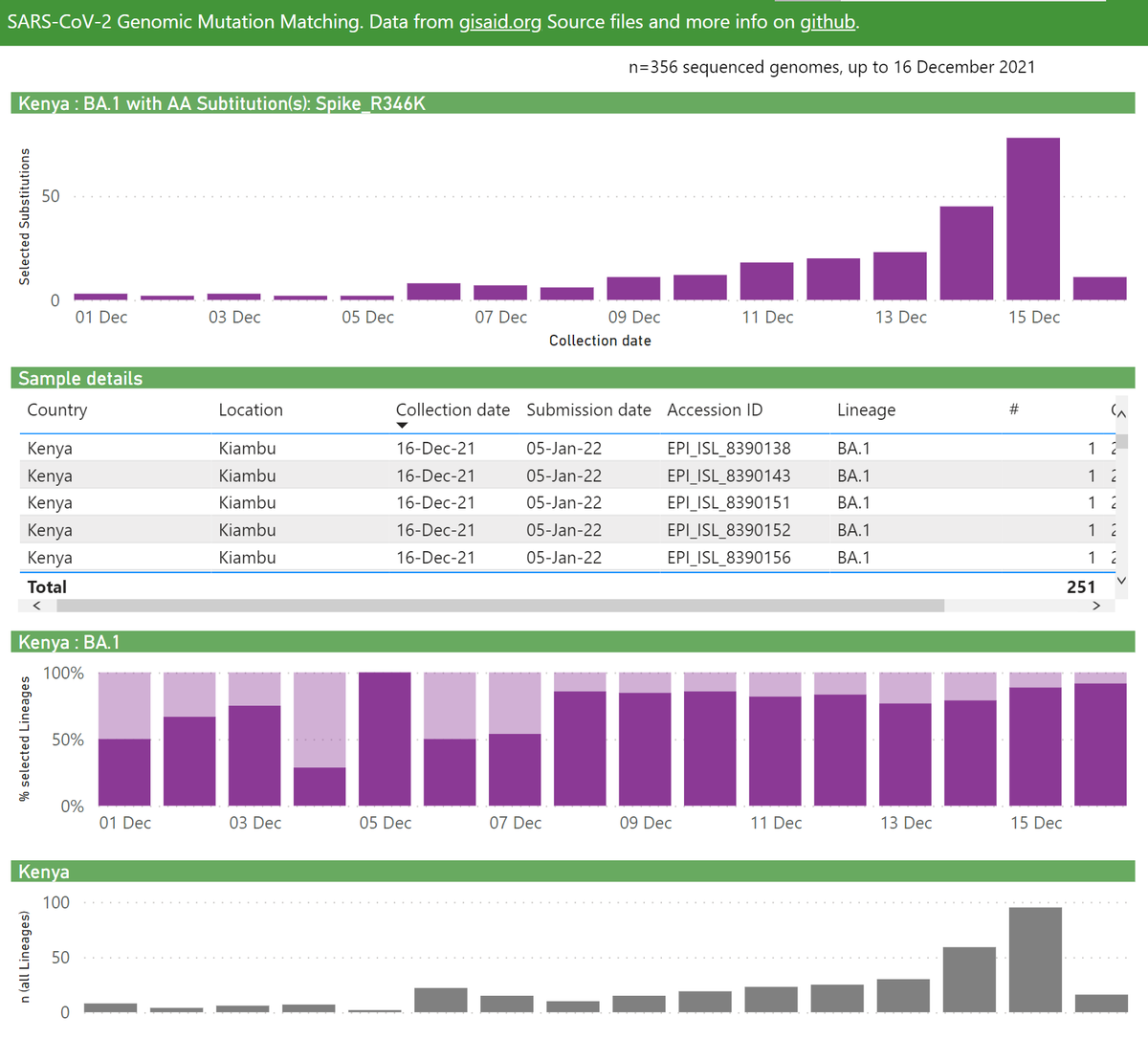Select 15 Dec gray bar in all-lineages chart

click(1035, 960)
